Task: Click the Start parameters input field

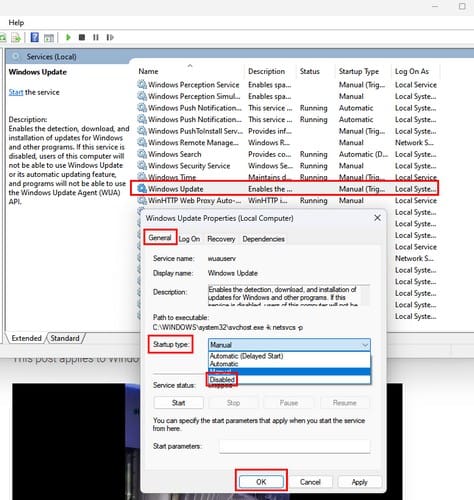Action: [295, 446]
